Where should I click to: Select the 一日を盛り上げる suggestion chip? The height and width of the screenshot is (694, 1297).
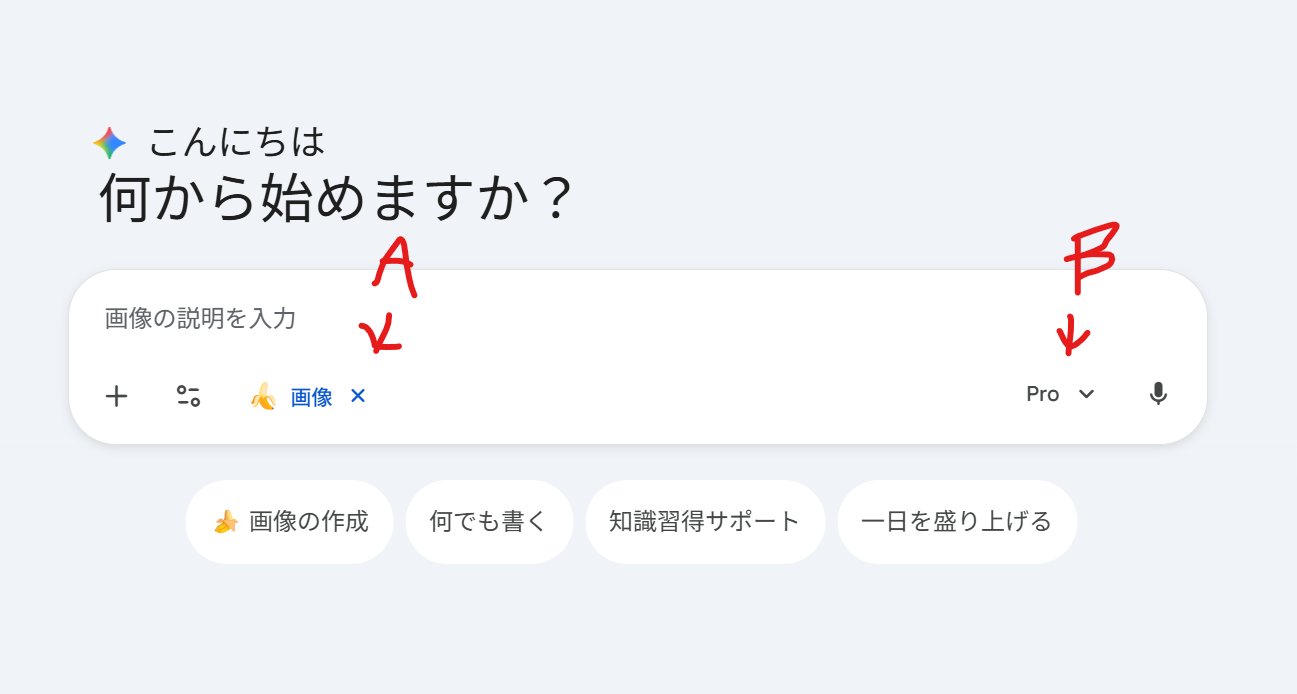[956, 522]
